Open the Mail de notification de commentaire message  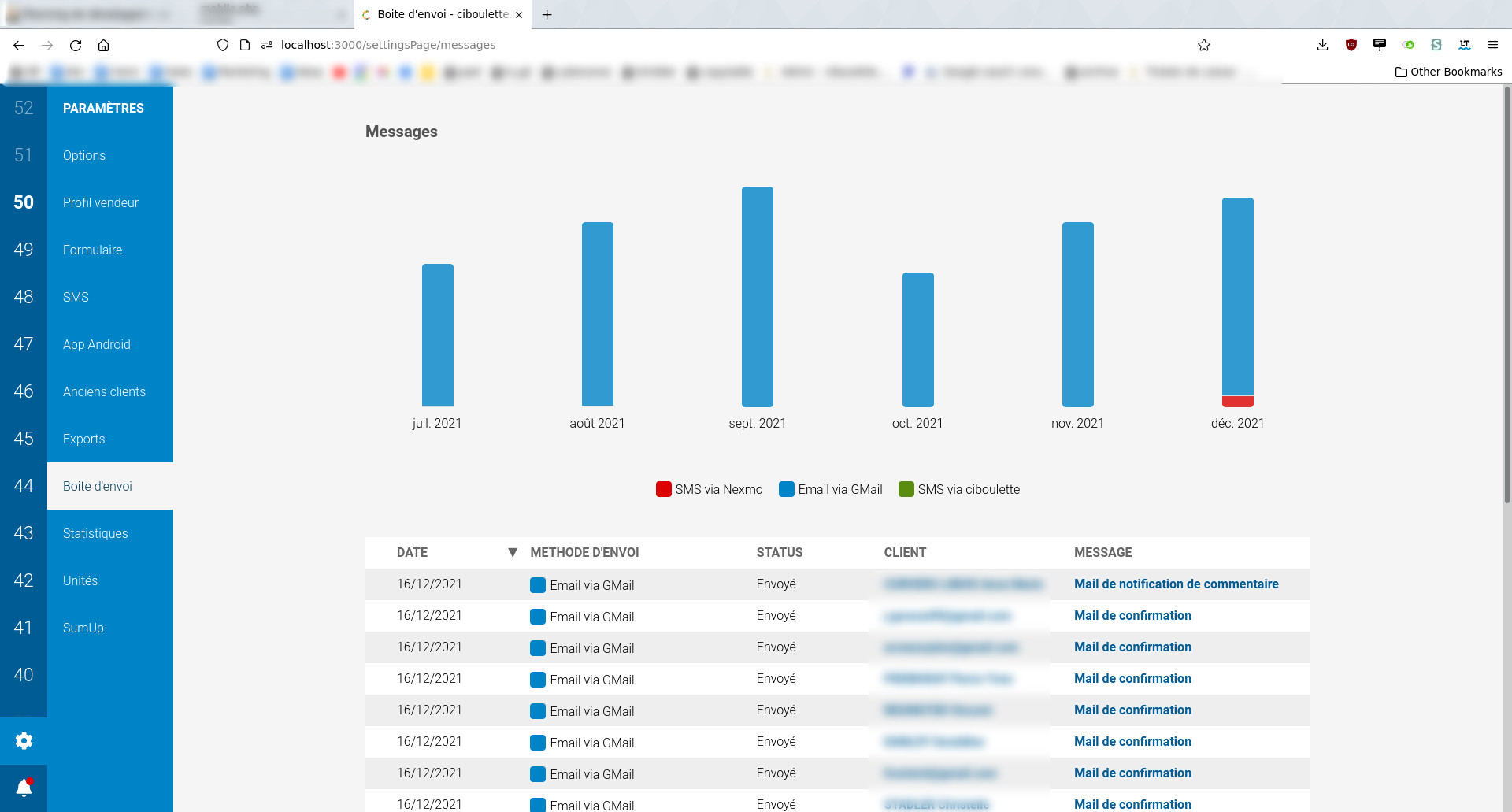click(1176, 584)
